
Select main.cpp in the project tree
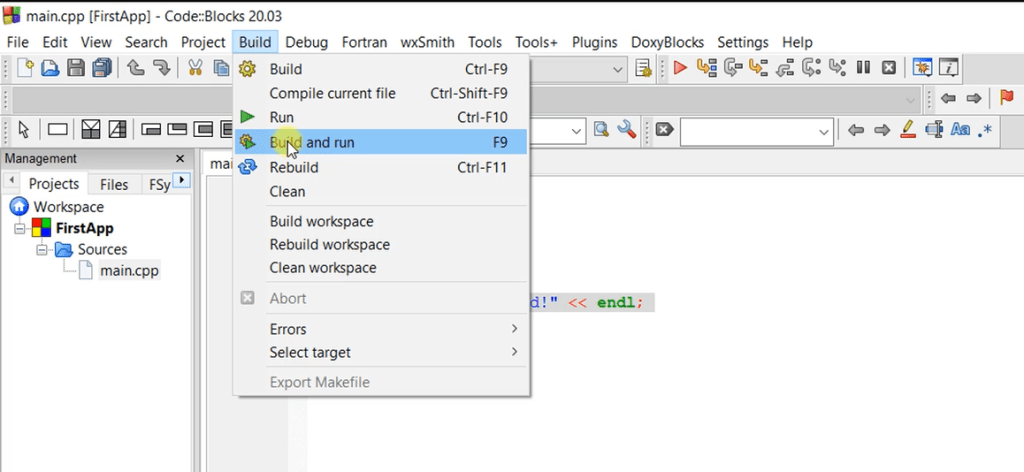129,270
